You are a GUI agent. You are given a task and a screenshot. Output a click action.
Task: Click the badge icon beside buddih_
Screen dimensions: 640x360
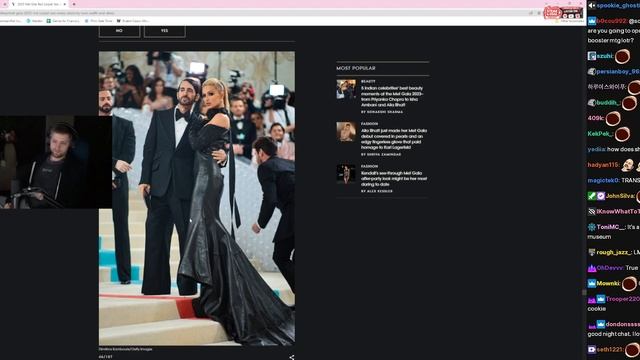coord(592,103)
